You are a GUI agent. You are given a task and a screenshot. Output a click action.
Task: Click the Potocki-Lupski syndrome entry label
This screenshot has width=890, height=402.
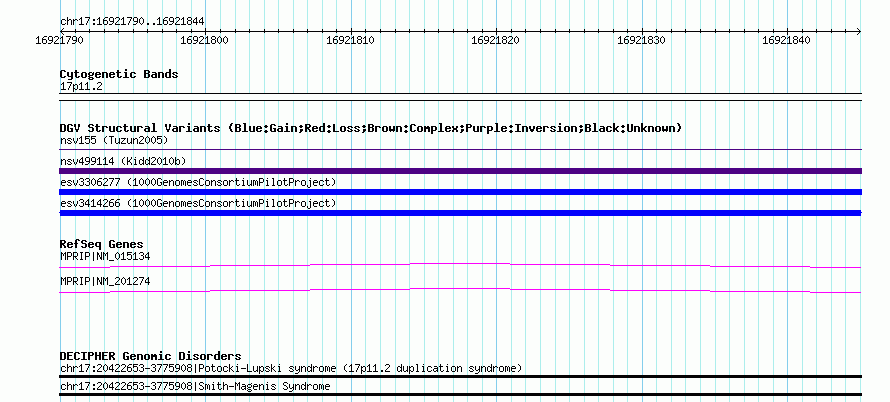tap(291, 368)
